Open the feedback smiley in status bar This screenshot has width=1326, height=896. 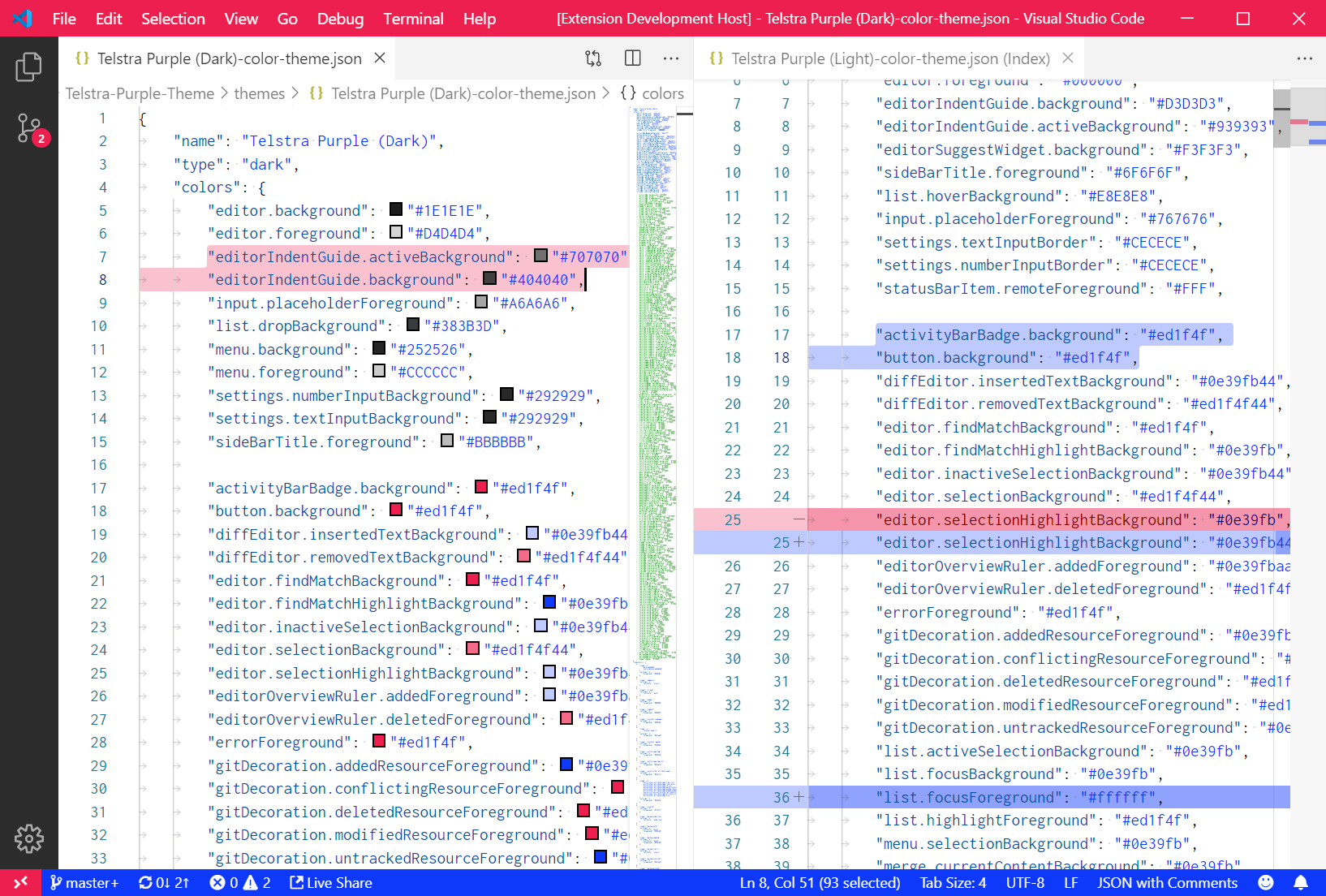point(1265,883)
